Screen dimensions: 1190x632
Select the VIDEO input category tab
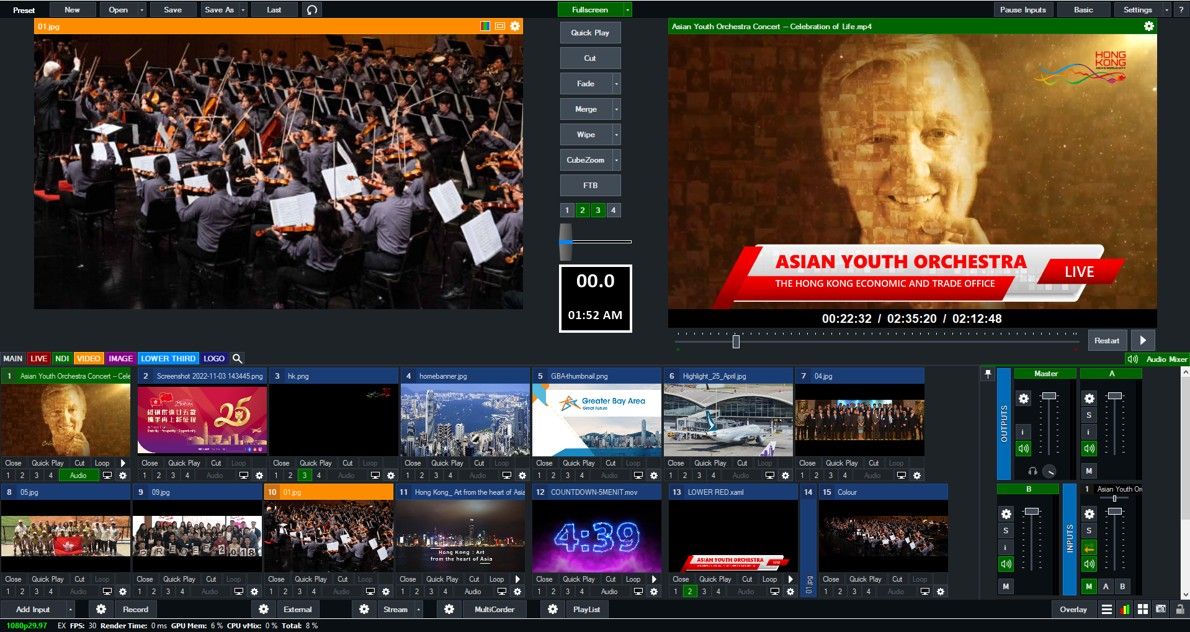click(89, 358)
